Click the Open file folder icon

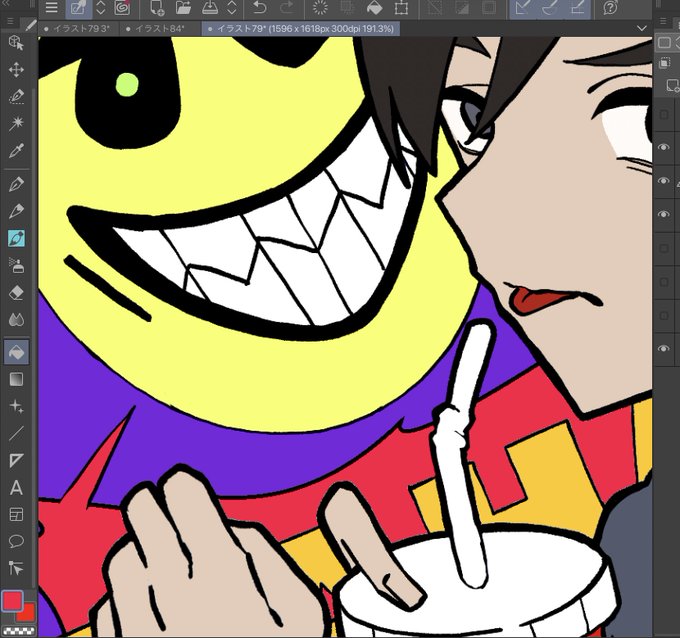183,8
